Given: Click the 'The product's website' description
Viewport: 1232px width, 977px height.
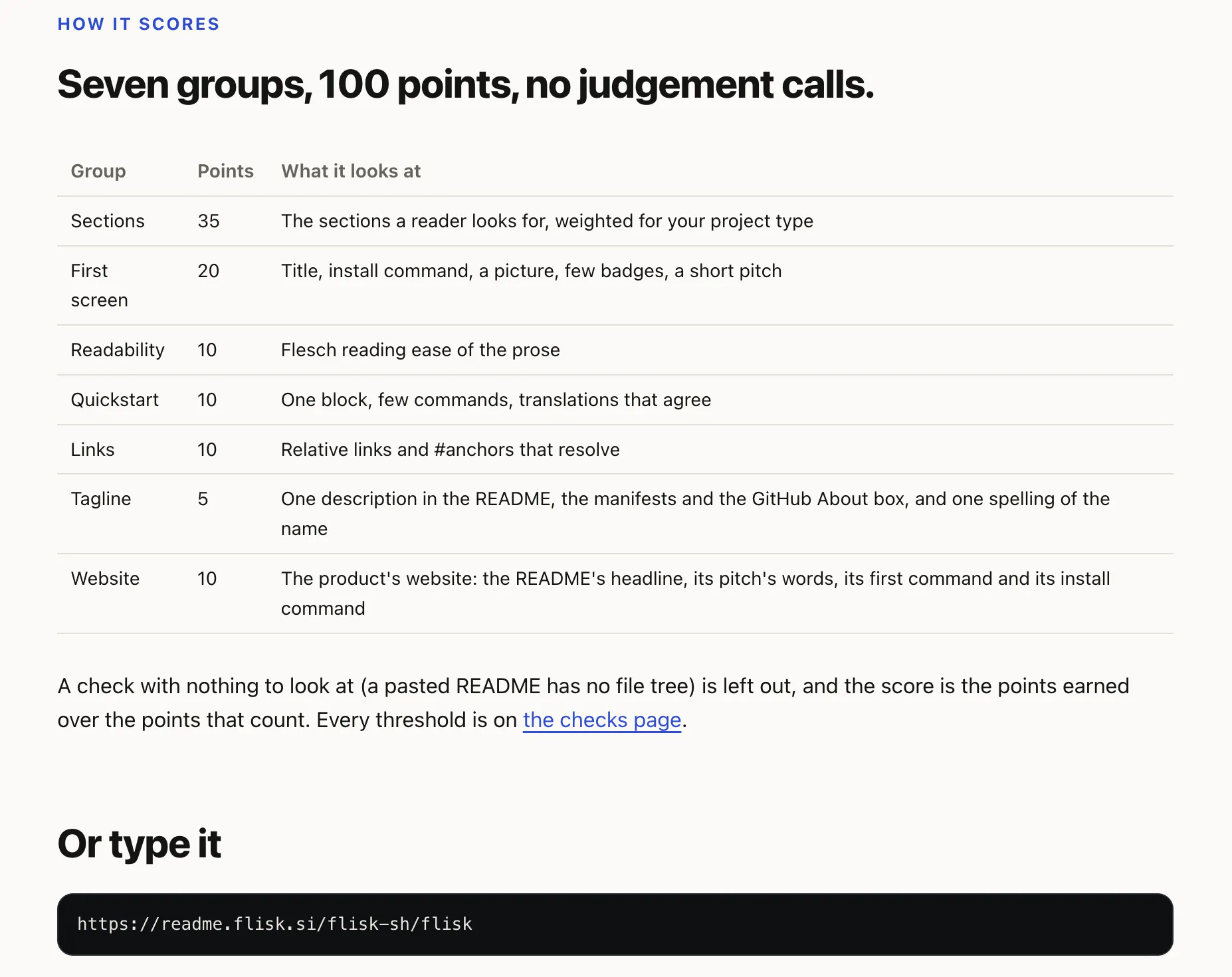Looking at the screenshot, I should 696,593.
